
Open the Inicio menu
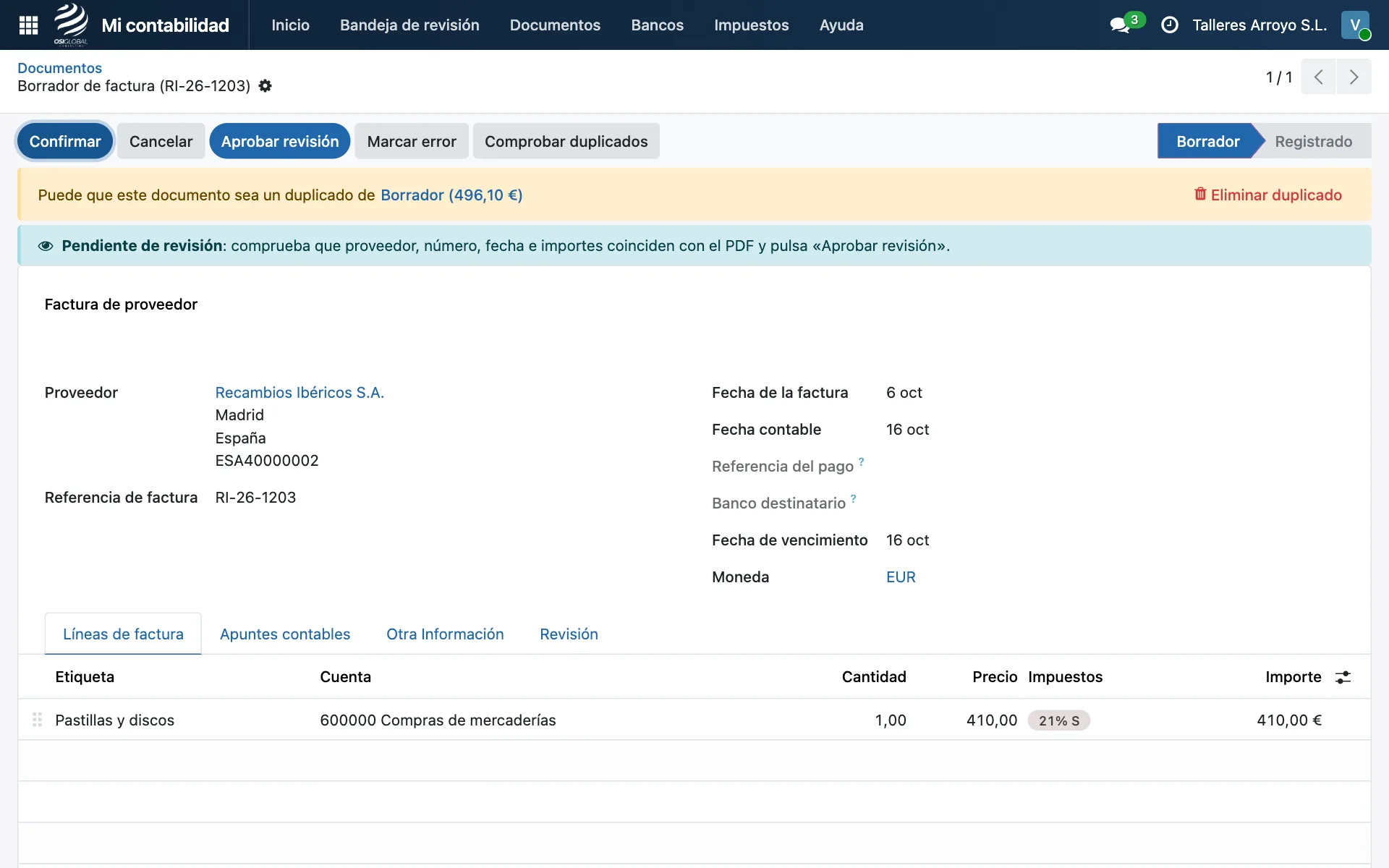[x=290, y=25]
